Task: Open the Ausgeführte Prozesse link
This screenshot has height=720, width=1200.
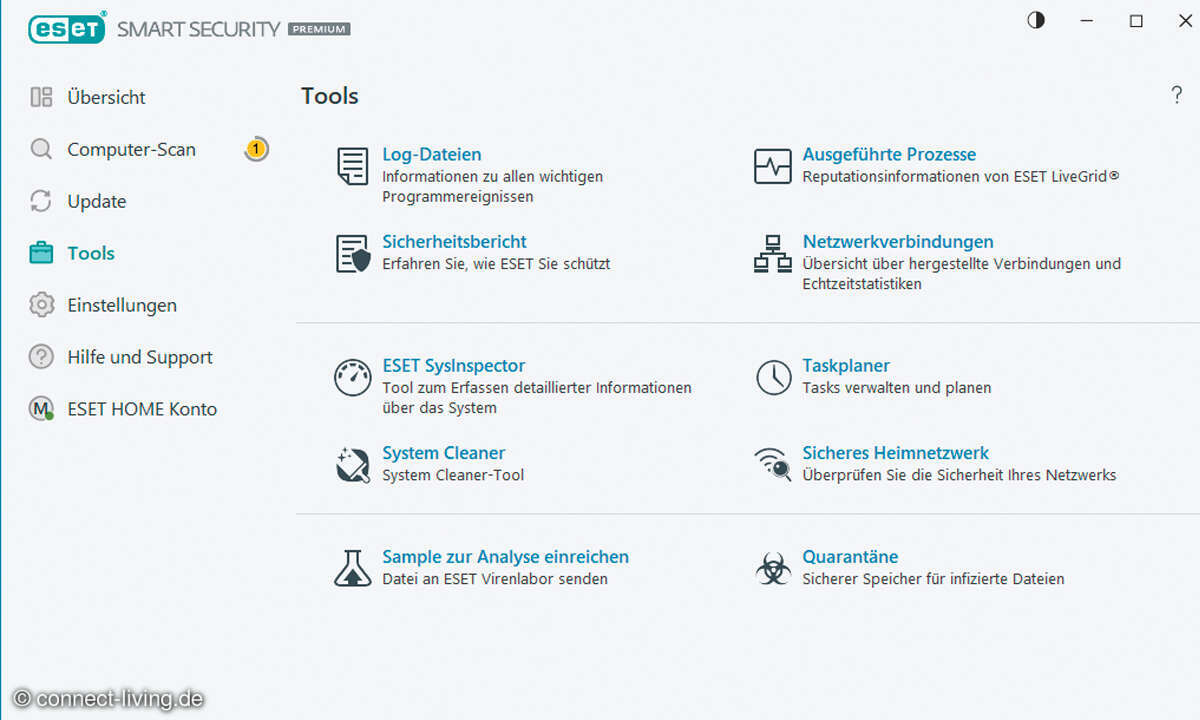Action: [x=889, y=155]
